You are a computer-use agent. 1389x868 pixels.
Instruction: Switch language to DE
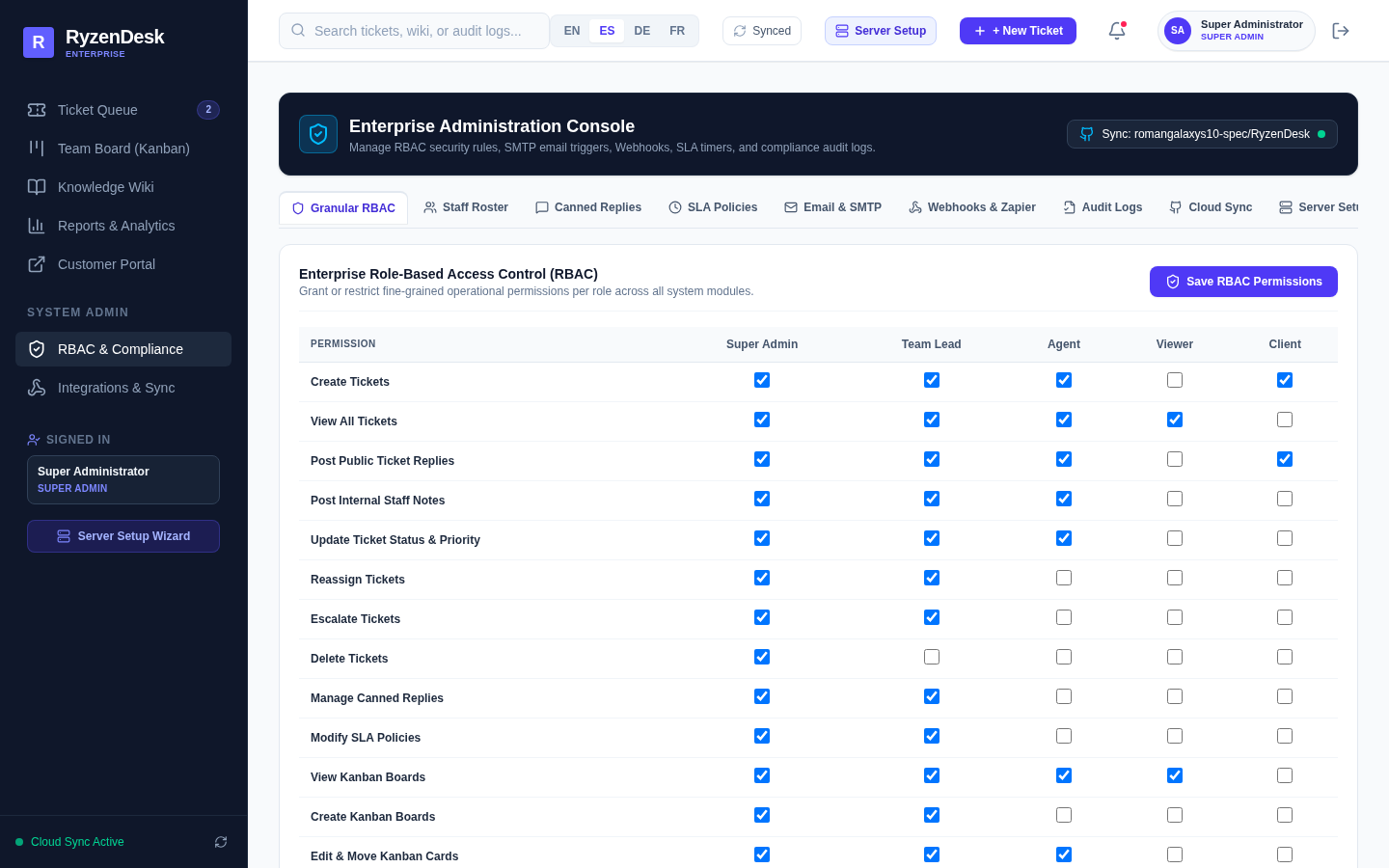(642, 31)
